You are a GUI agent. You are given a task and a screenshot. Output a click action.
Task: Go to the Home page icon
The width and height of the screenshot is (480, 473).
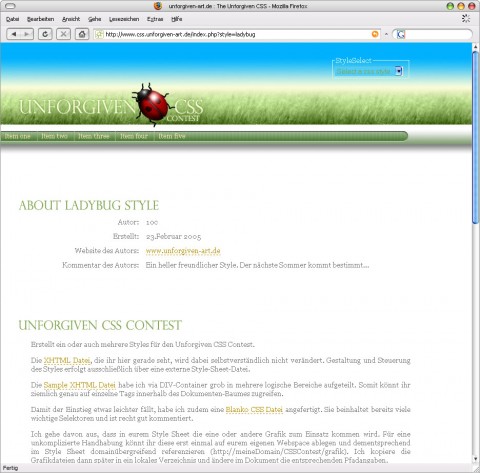pos(82,34)
